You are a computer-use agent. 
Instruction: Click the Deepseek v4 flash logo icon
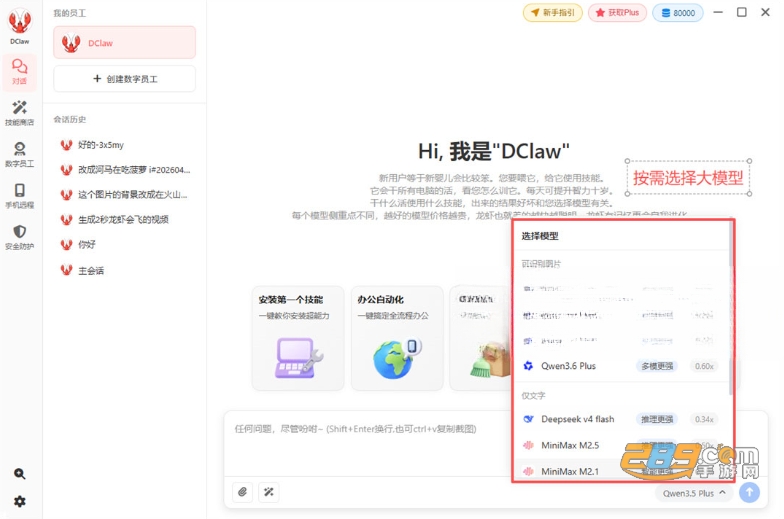click(528, 419)
